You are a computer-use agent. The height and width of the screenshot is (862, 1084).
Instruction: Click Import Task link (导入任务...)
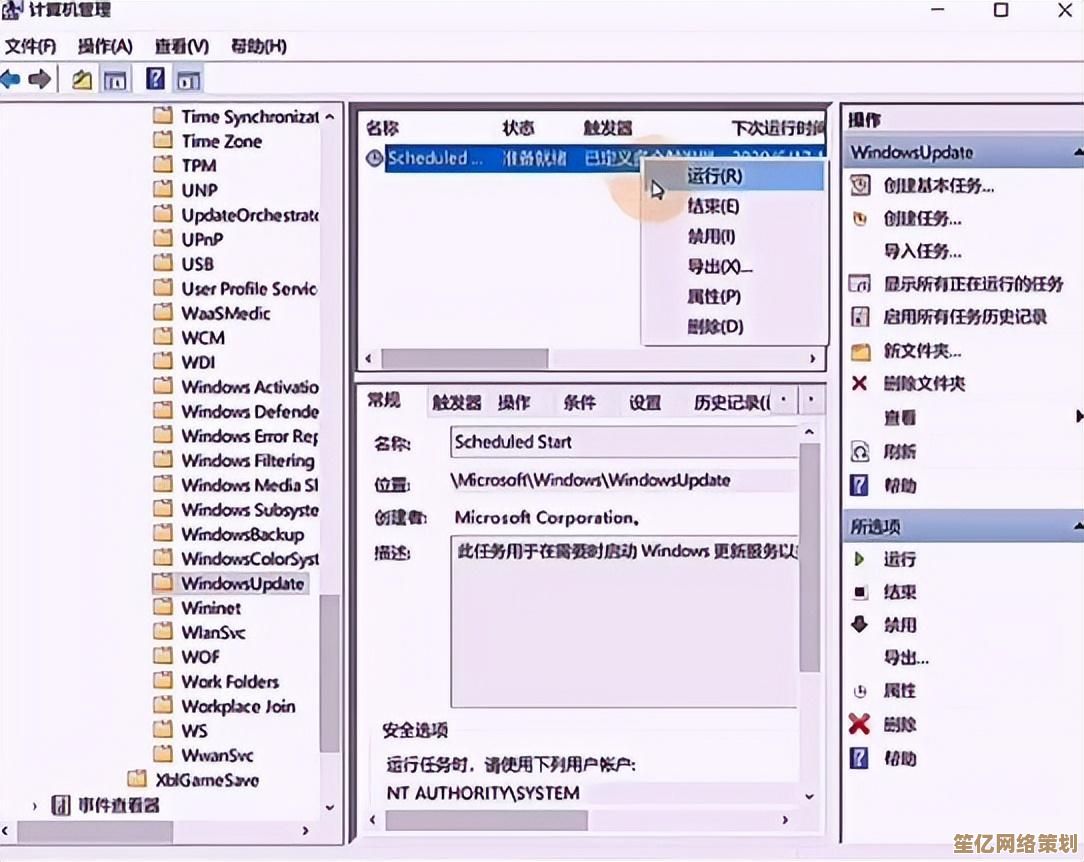pyautogui.click(x=922, y=251)
